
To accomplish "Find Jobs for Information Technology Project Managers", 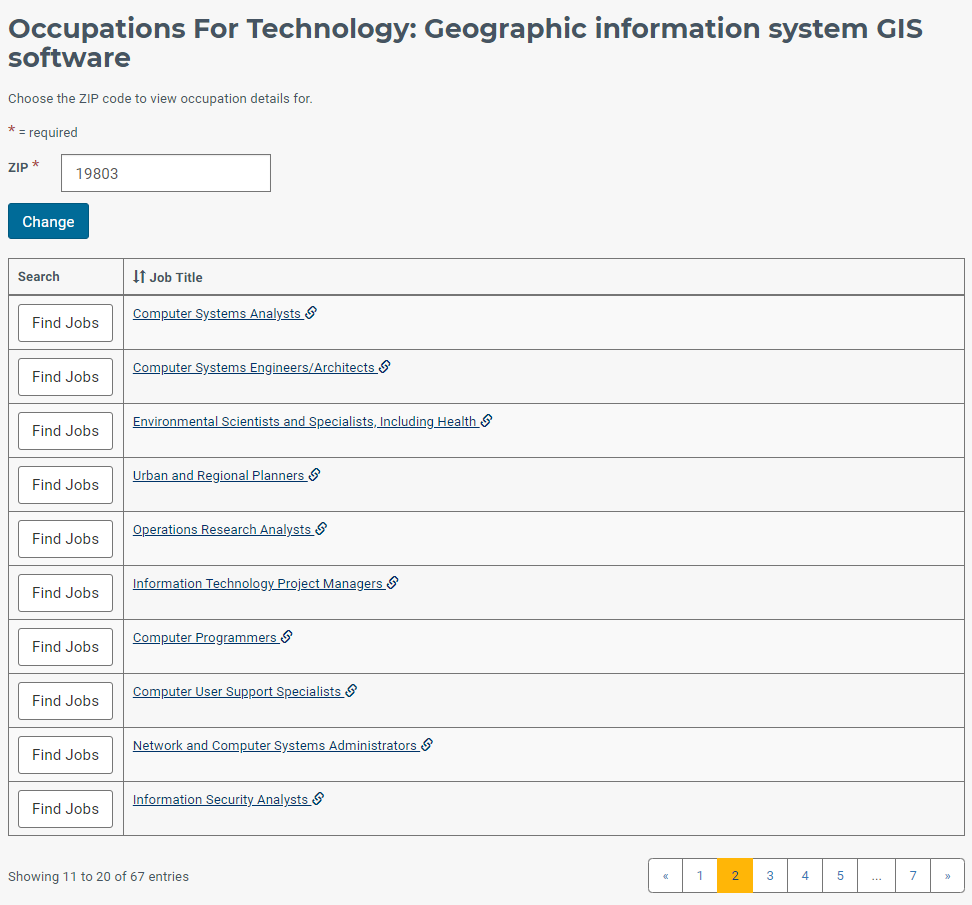I will pyautogui.click(x=65, y=593).
